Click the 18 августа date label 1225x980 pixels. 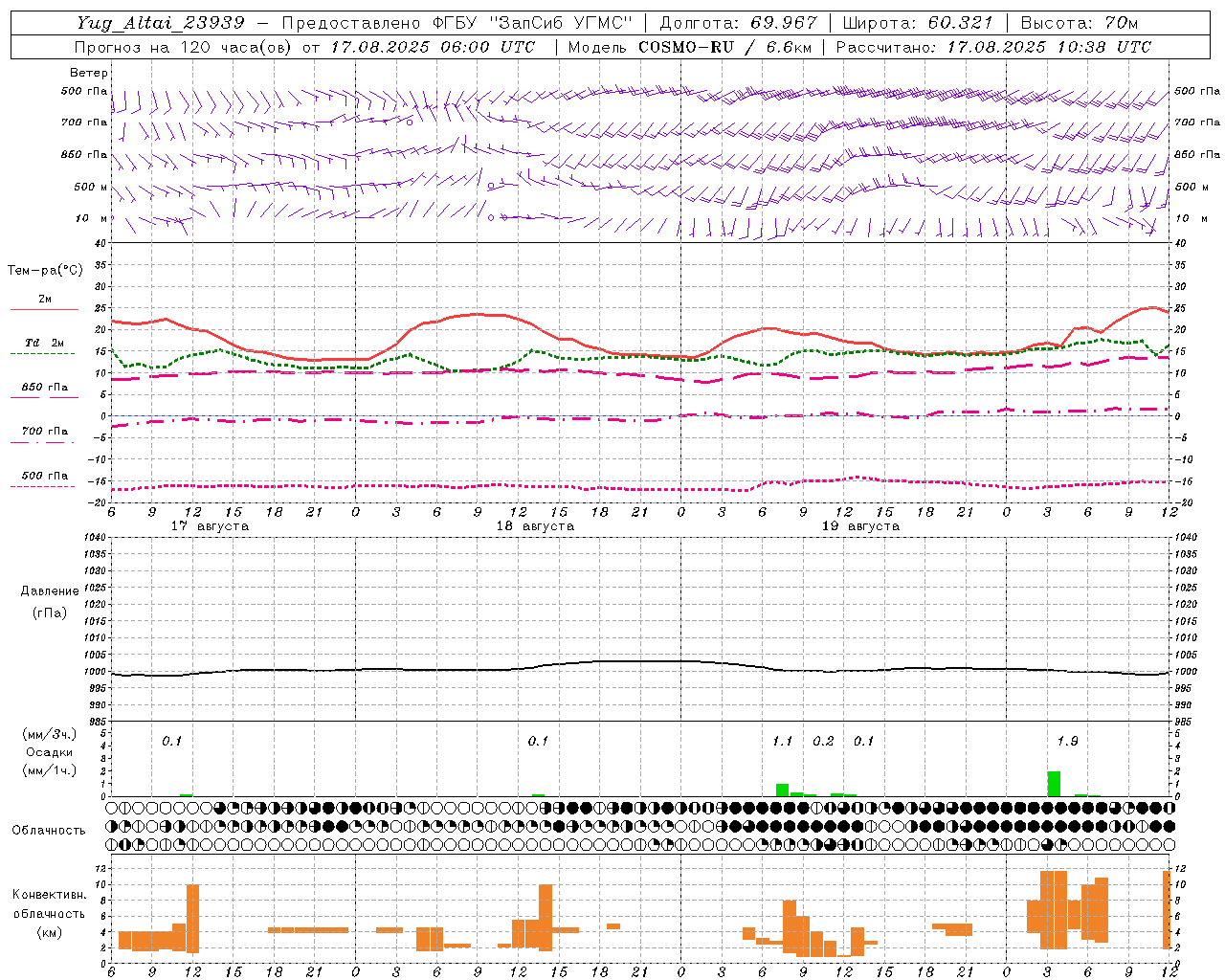tap(535, 526)
